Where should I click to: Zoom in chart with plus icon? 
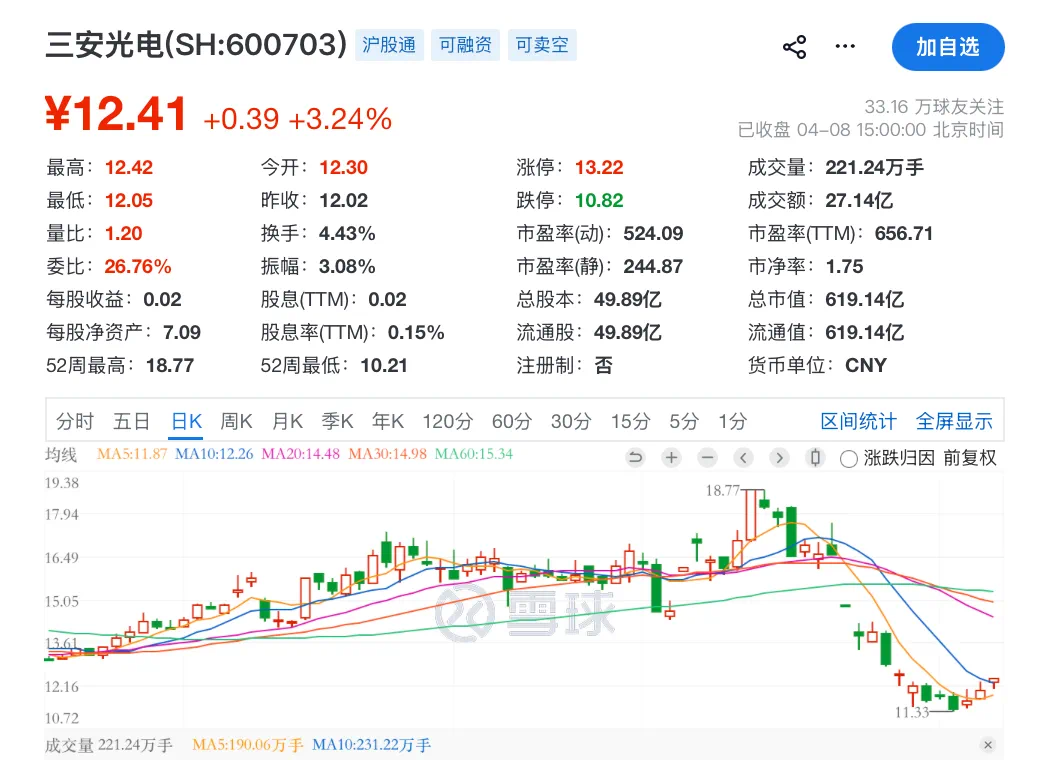click(671, 458)
